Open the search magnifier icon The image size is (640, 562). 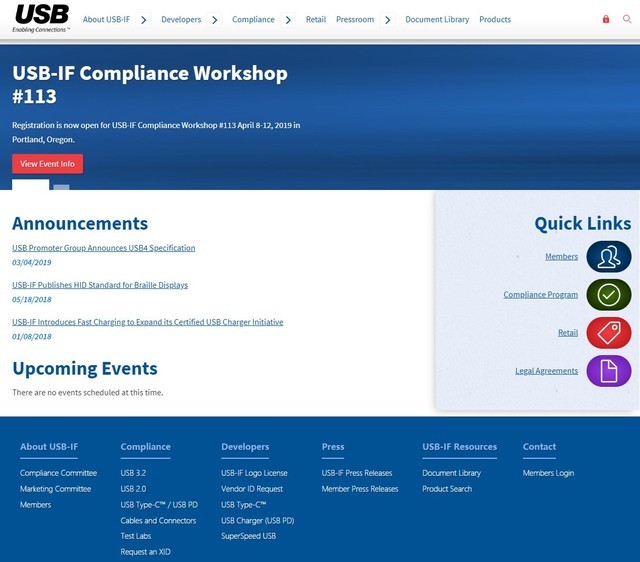[x=627, y=19]
